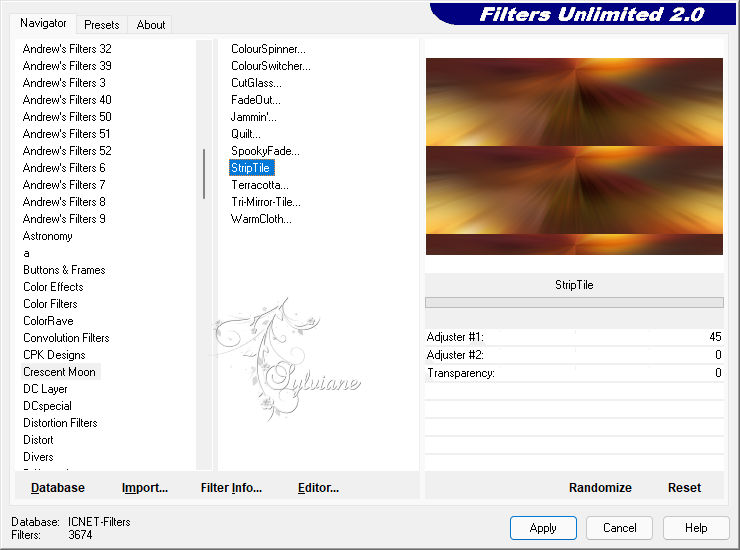Select Andrew's Filters 7 category

[x=64, y=185]
